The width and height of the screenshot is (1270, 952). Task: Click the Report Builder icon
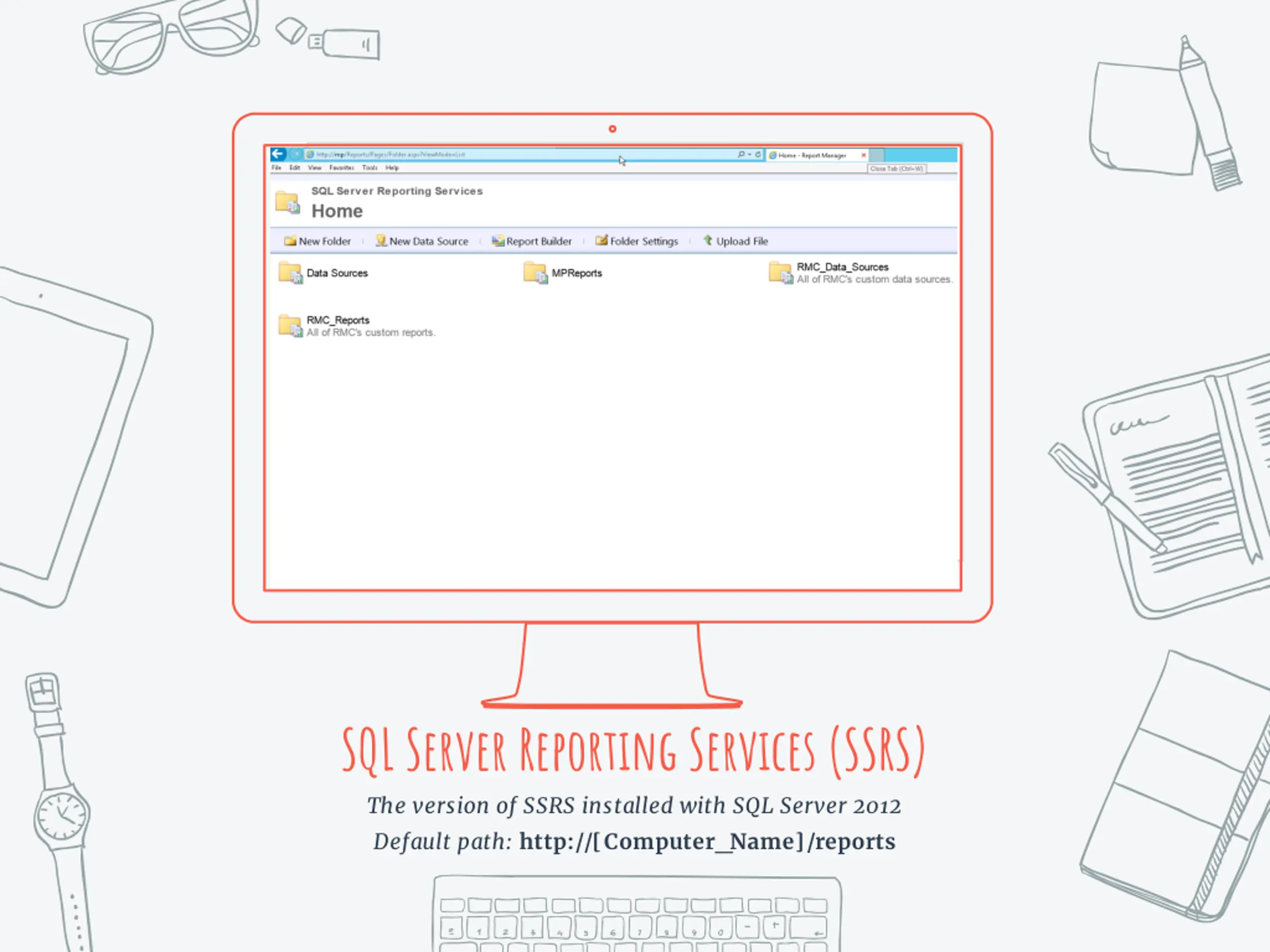(498, 240)
